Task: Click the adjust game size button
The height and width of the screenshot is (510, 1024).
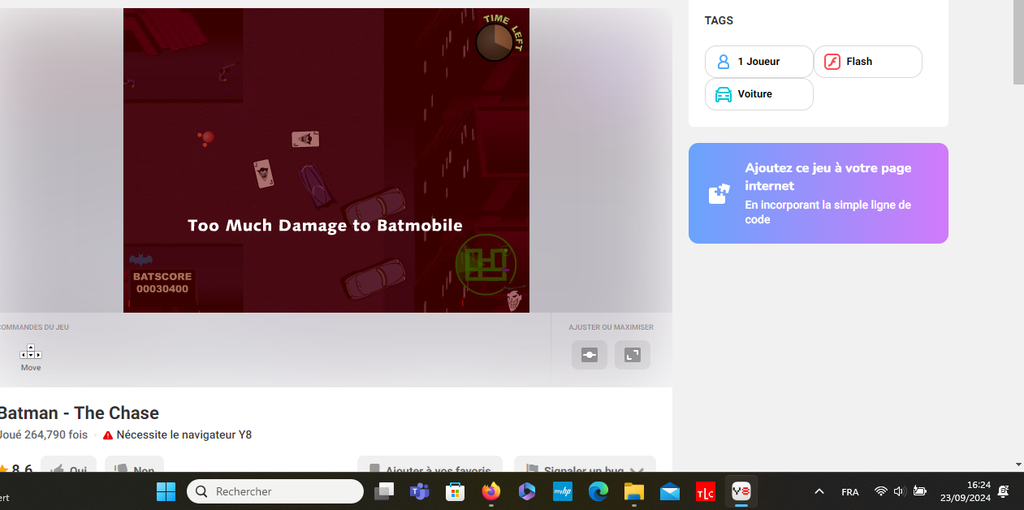Action: point(589,355)
